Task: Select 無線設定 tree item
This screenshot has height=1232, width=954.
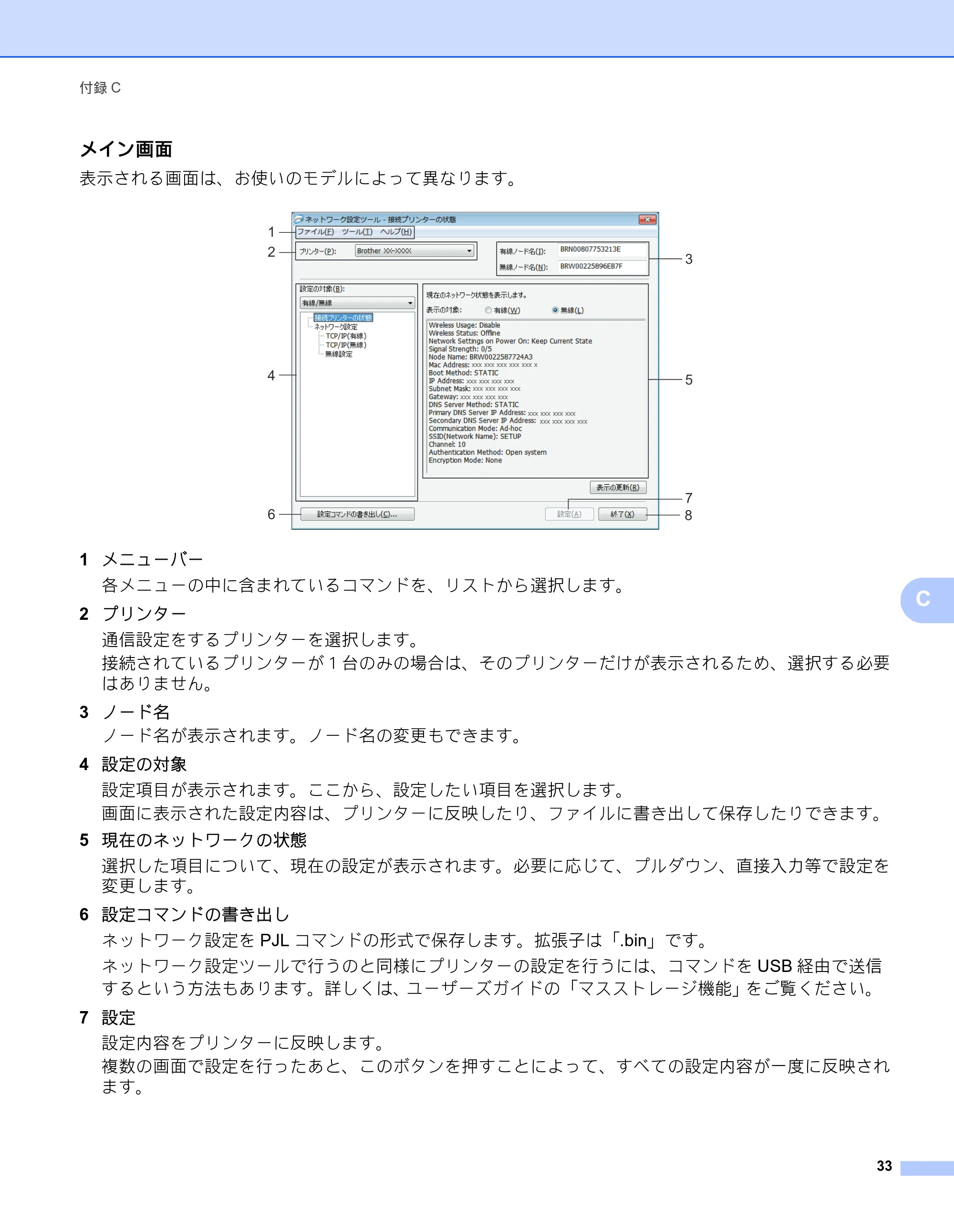Action: coord(339,354)
